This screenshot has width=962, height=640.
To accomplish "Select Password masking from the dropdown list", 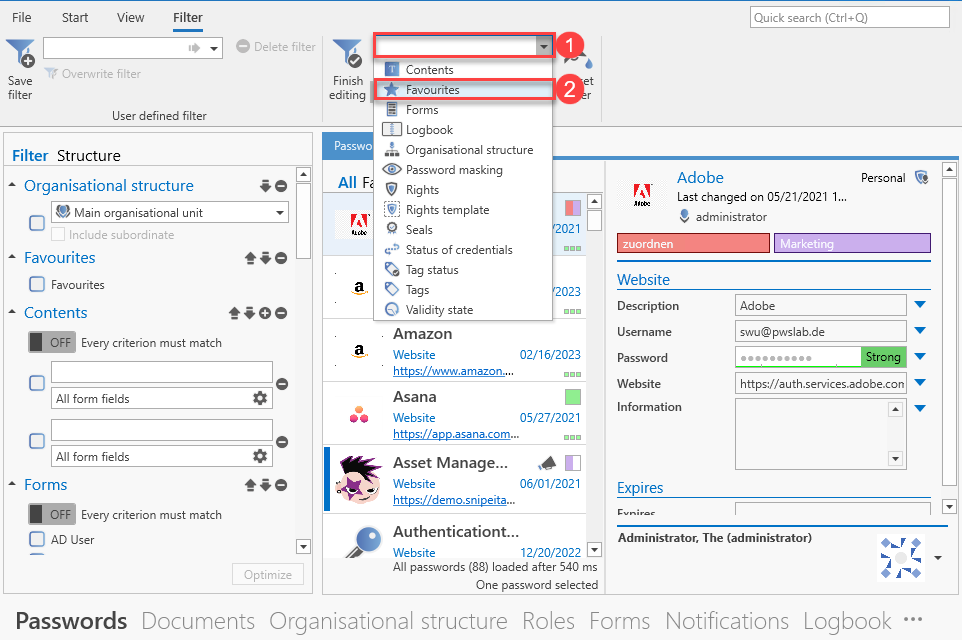I will [x=453, y=170].
